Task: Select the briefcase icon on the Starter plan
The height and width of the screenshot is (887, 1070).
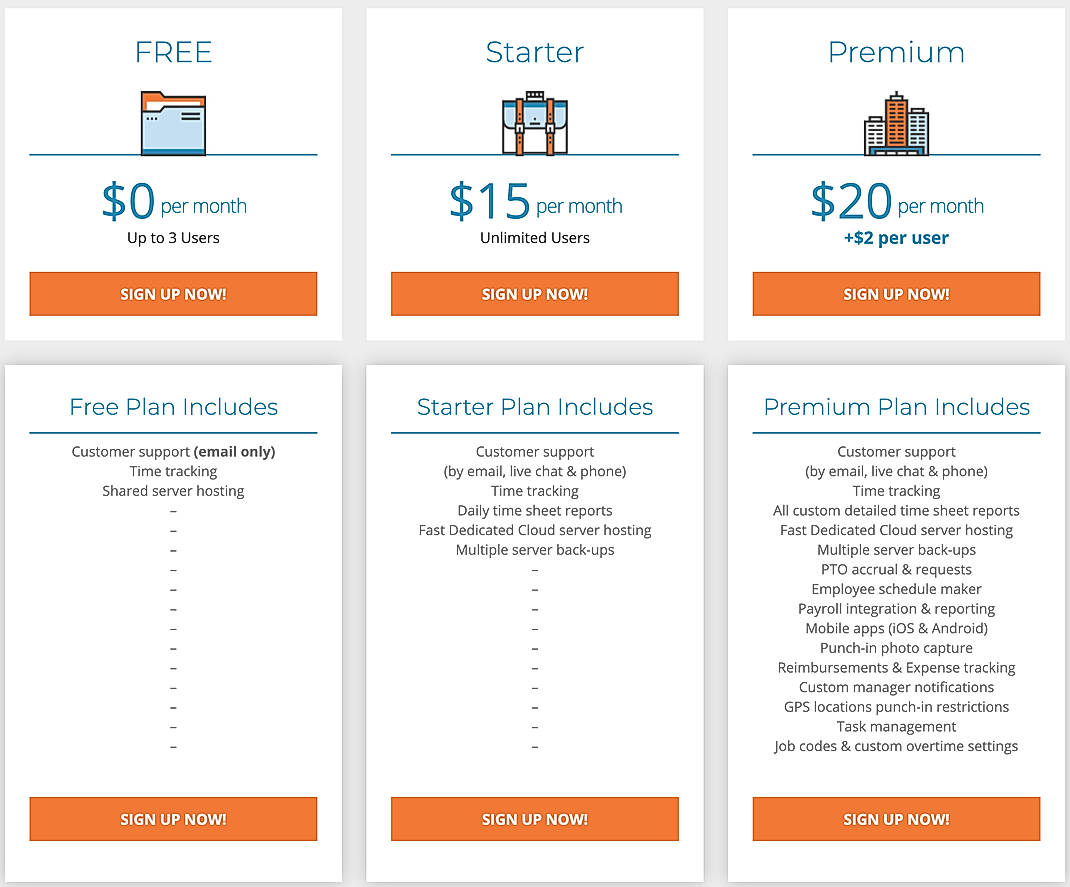Action: tap(534, 122)
